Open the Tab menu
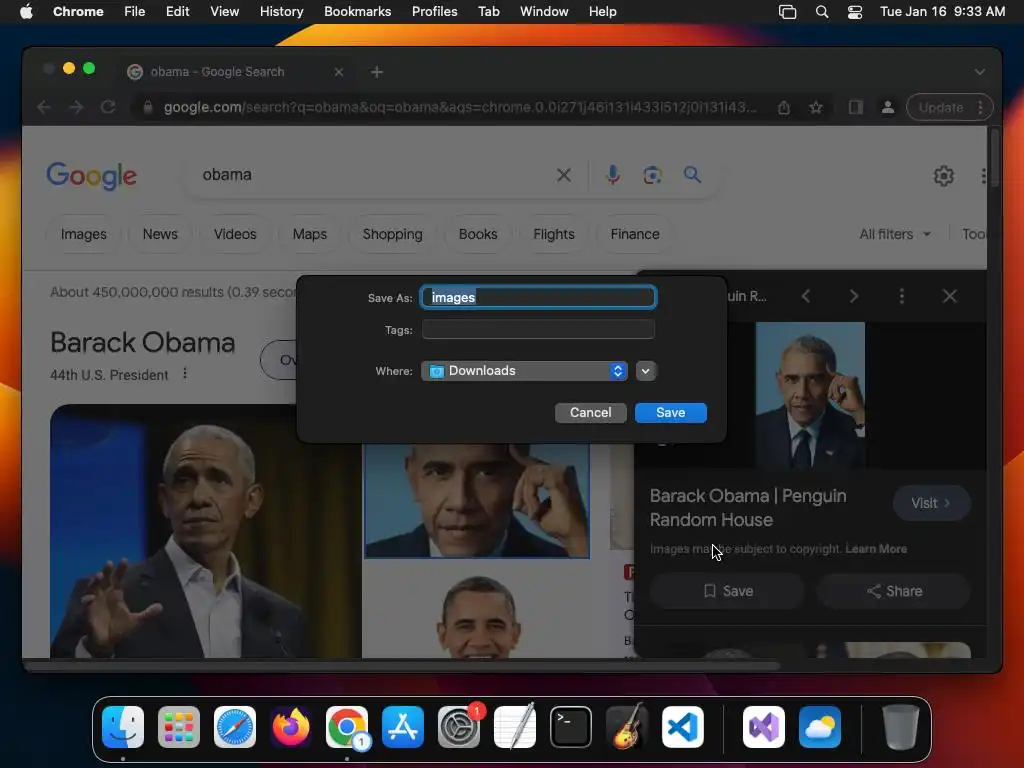 tap(488, 11)
